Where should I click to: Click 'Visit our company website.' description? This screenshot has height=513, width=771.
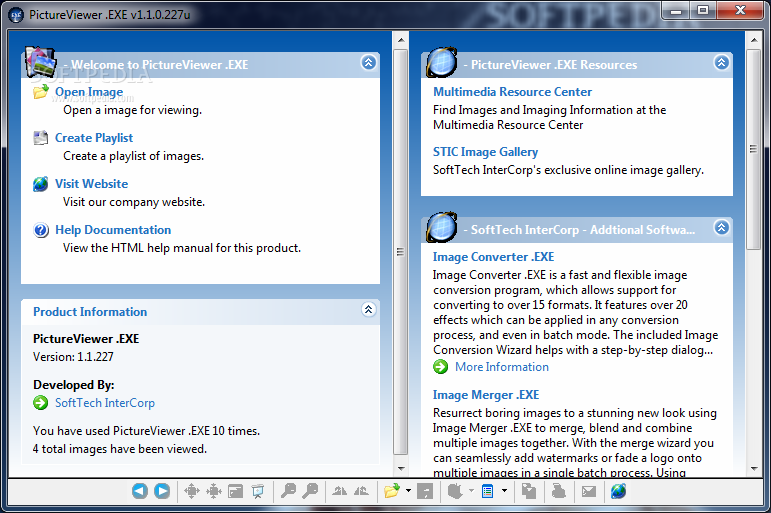134,202
